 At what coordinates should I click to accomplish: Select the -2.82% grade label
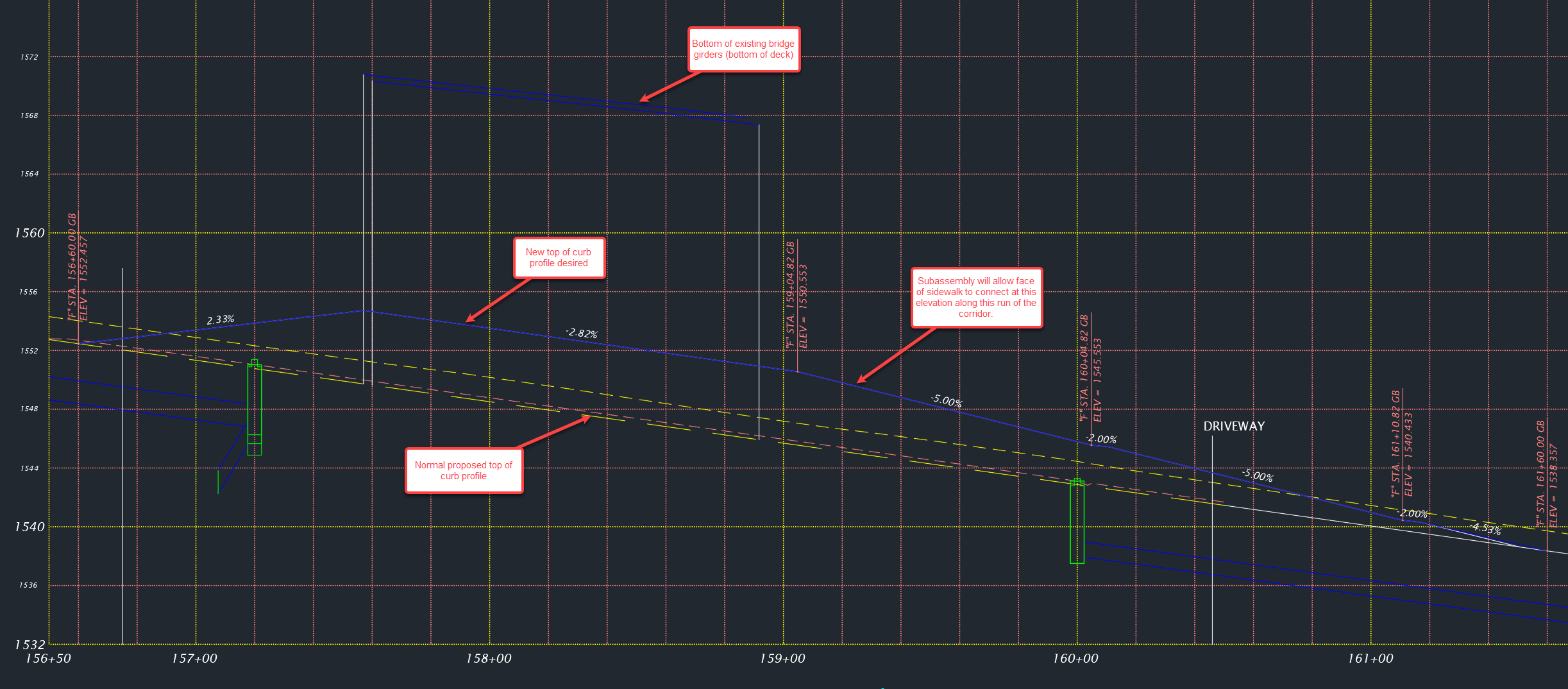[582, 333]
